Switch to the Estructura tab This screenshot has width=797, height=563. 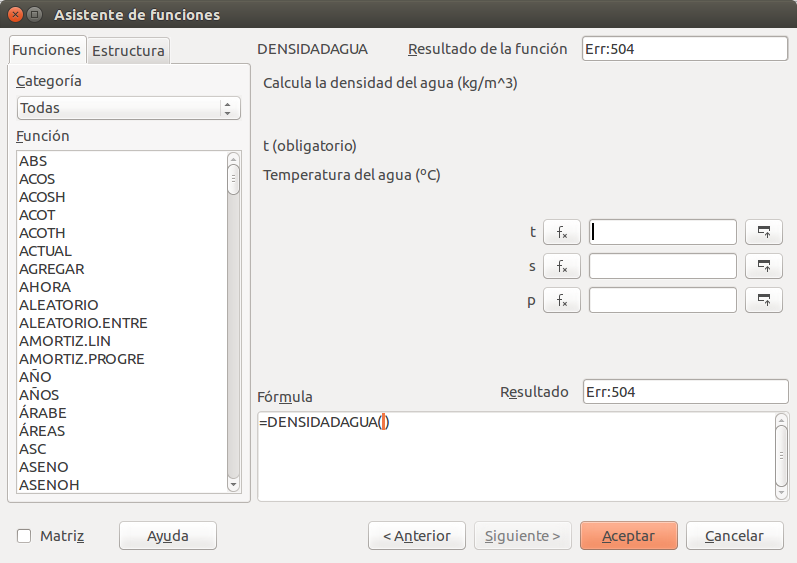(128, 51)
